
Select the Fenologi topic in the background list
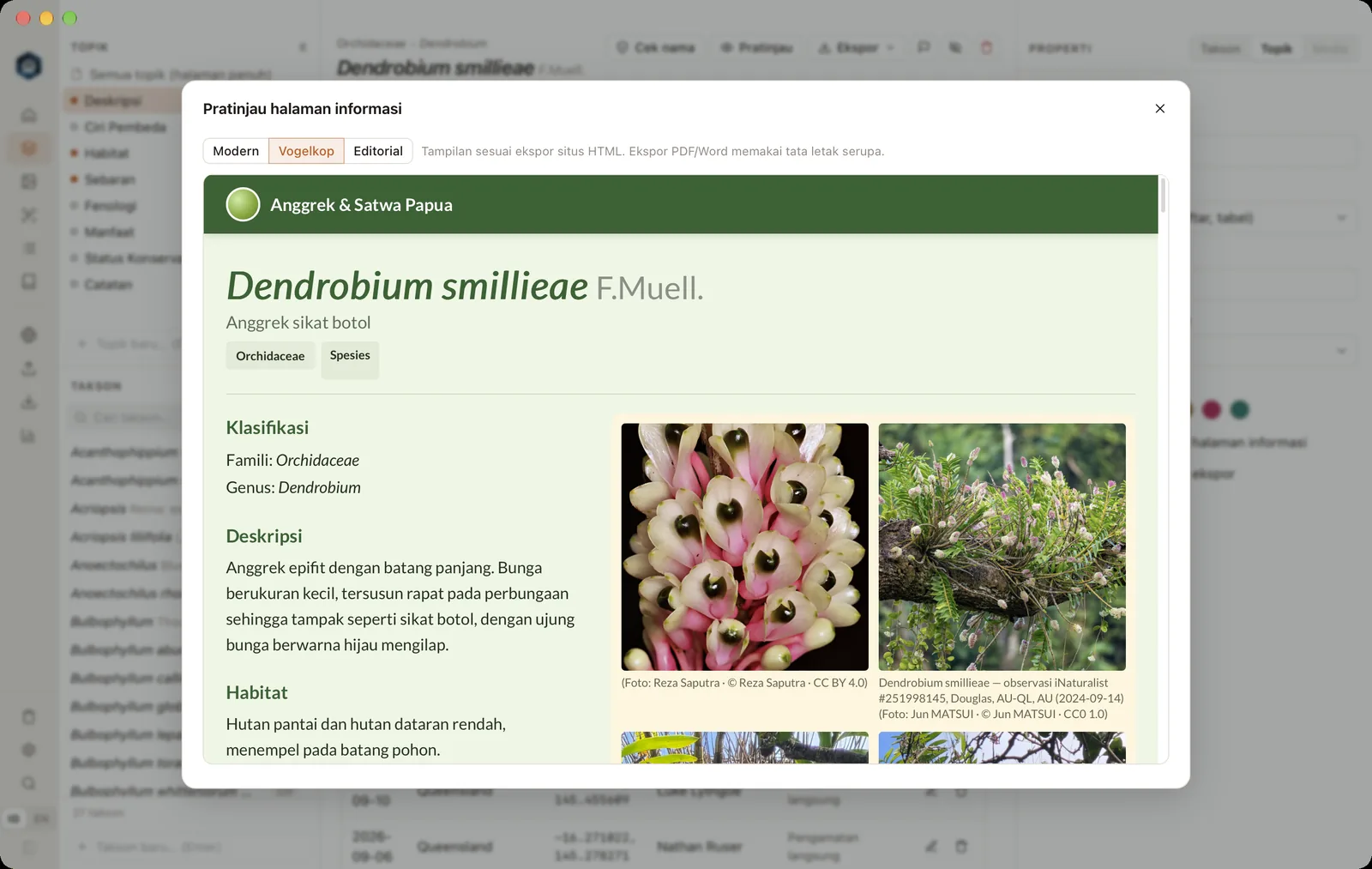(x=110, y=206)
